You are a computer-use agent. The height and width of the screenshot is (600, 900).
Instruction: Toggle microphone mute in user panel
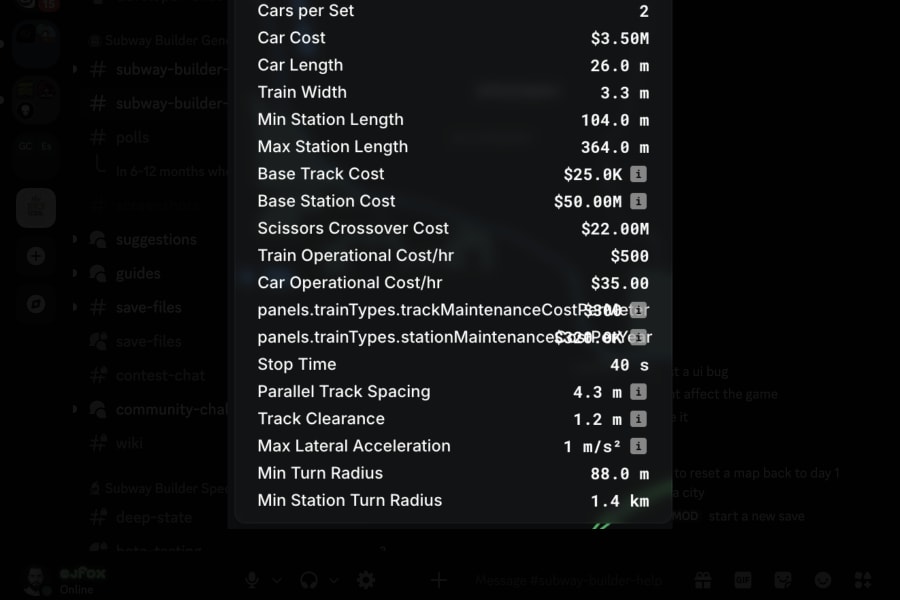(x=251, y=580)
